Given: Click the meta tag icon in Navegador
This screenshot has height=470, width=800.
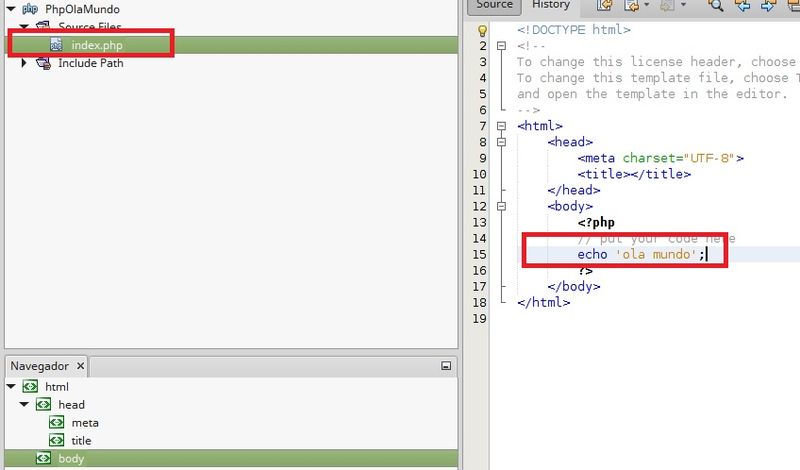Looking at the screenshot, I should pyautogui.click(x=57, y=423).
